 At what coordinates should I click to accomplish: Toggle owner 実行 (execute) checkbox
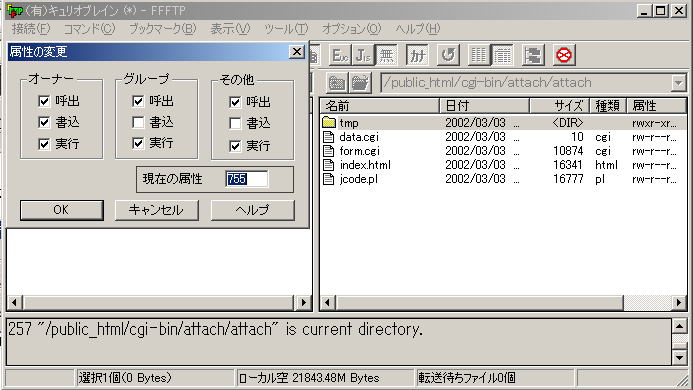coord(44,144)
